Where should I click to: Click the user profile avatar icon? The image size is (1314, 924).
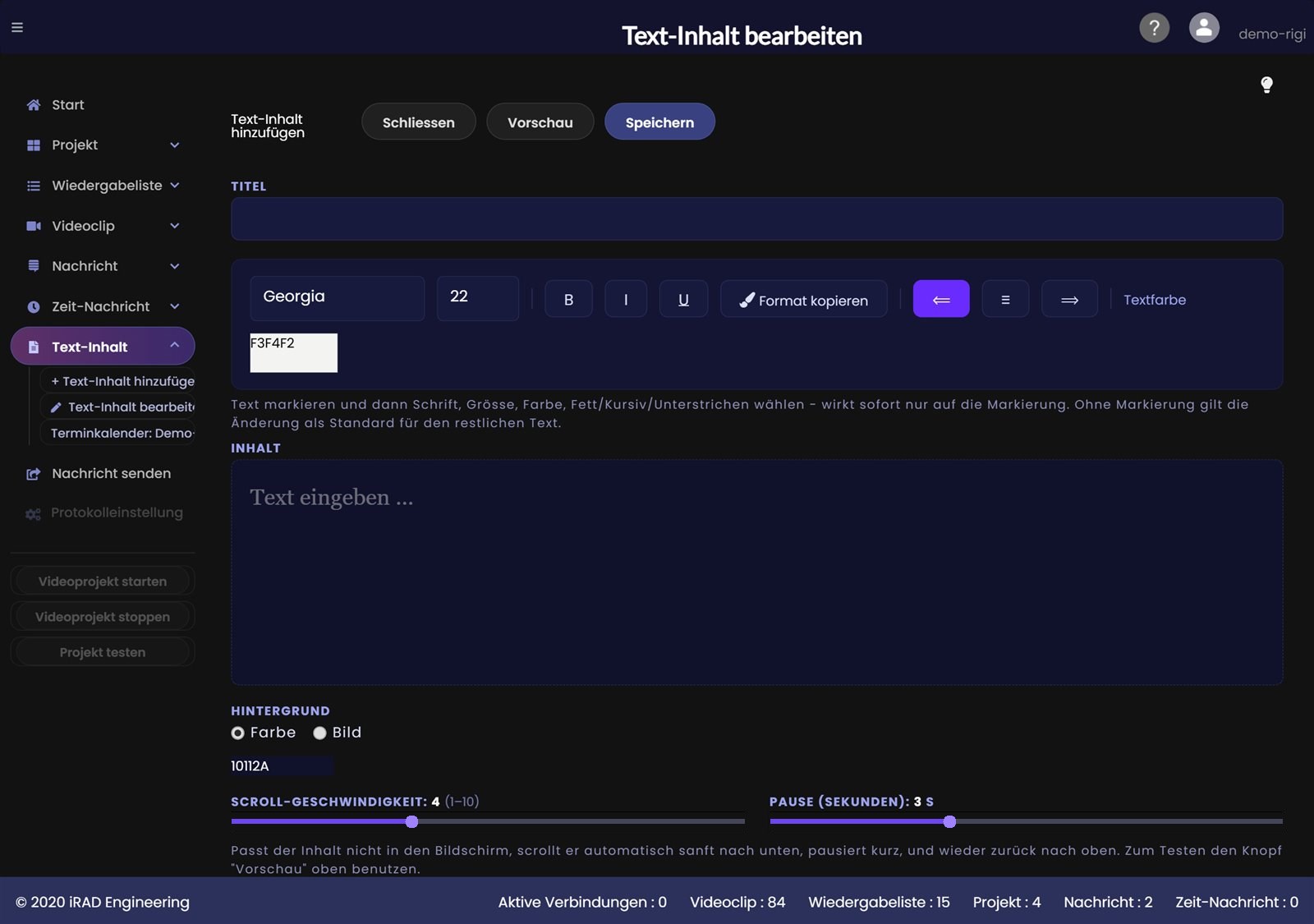[x=1204, y=27]
